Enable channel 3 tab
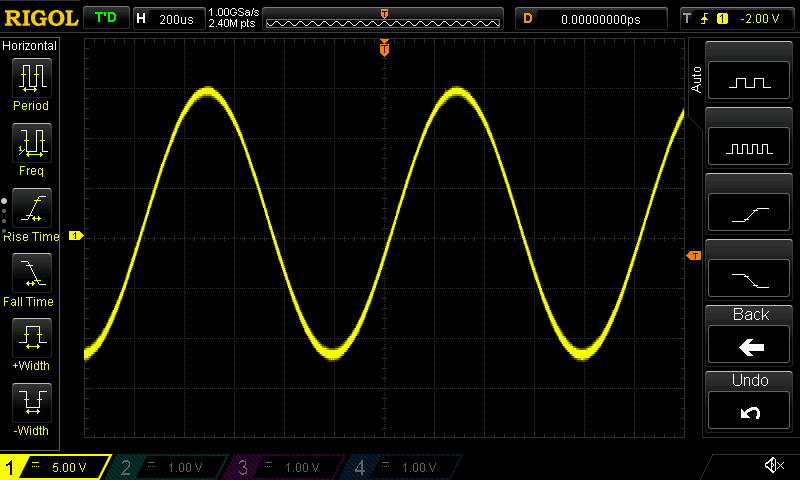This screenshot has height=480, width=800. (x=286, y=467)
